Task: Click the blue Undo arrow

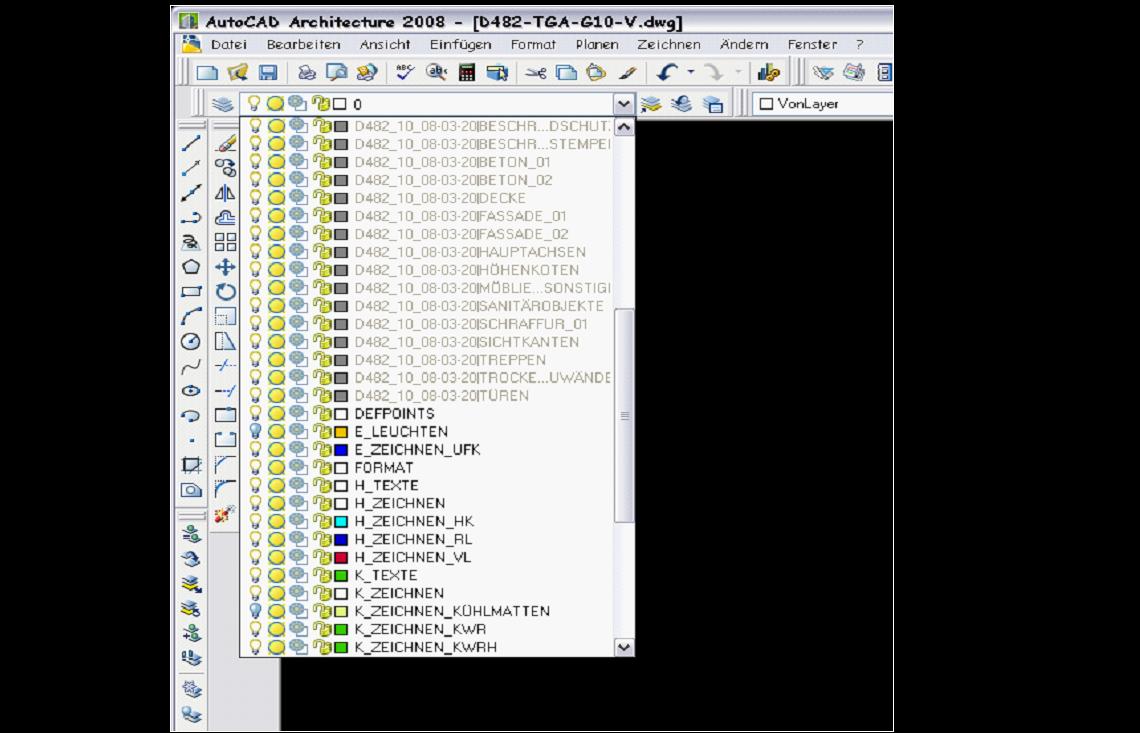Action: [x=667, y=72]
